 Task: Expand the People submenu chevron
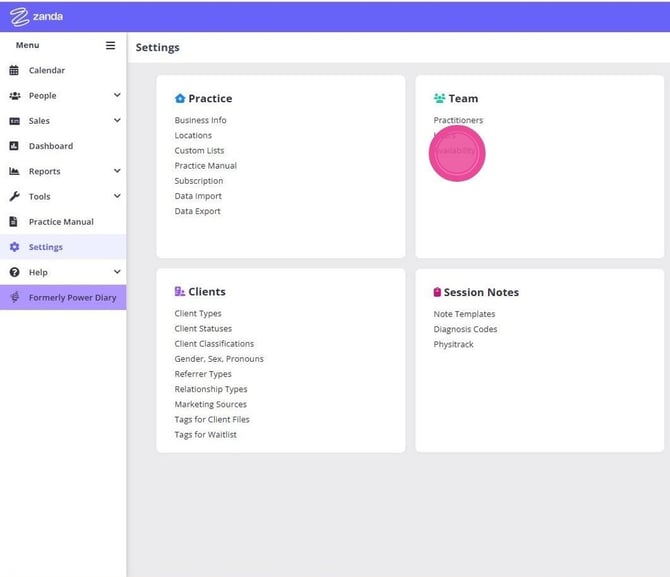tap(117, 95)
